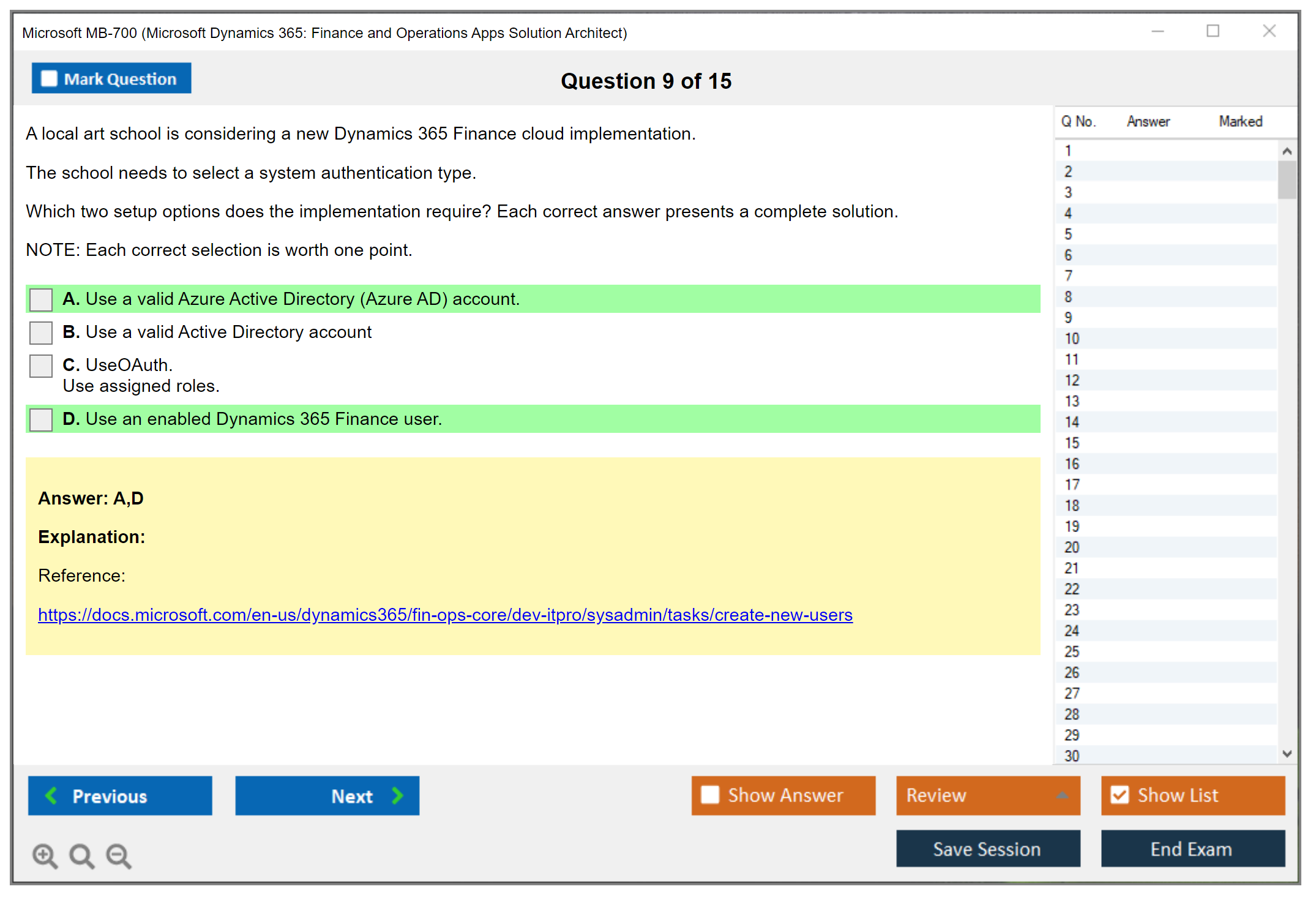The width and height of the screenshot is (1316, 900).
Task: Close the MB-700 exam window
Action: coord(1269,31)
